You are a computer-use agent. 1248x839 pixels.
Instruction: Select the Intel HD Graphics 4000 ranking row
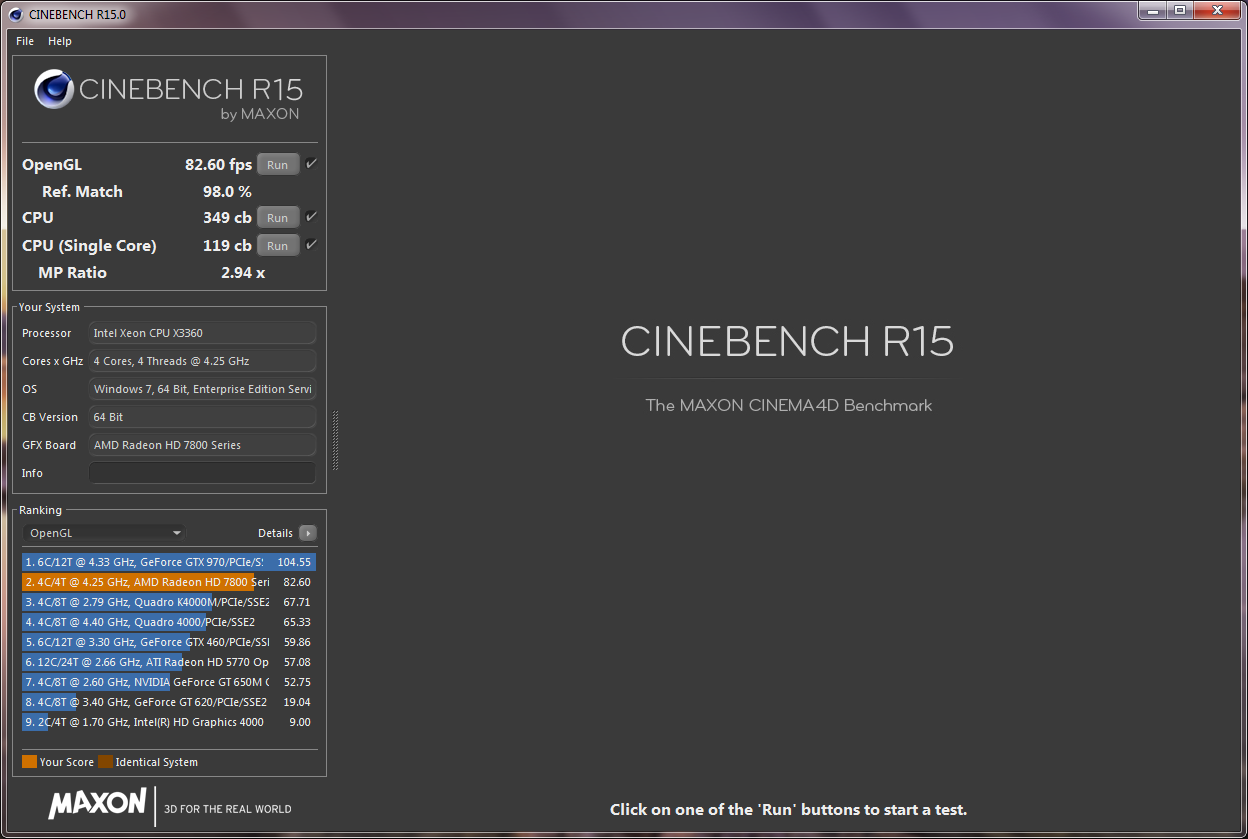[169, 722]
